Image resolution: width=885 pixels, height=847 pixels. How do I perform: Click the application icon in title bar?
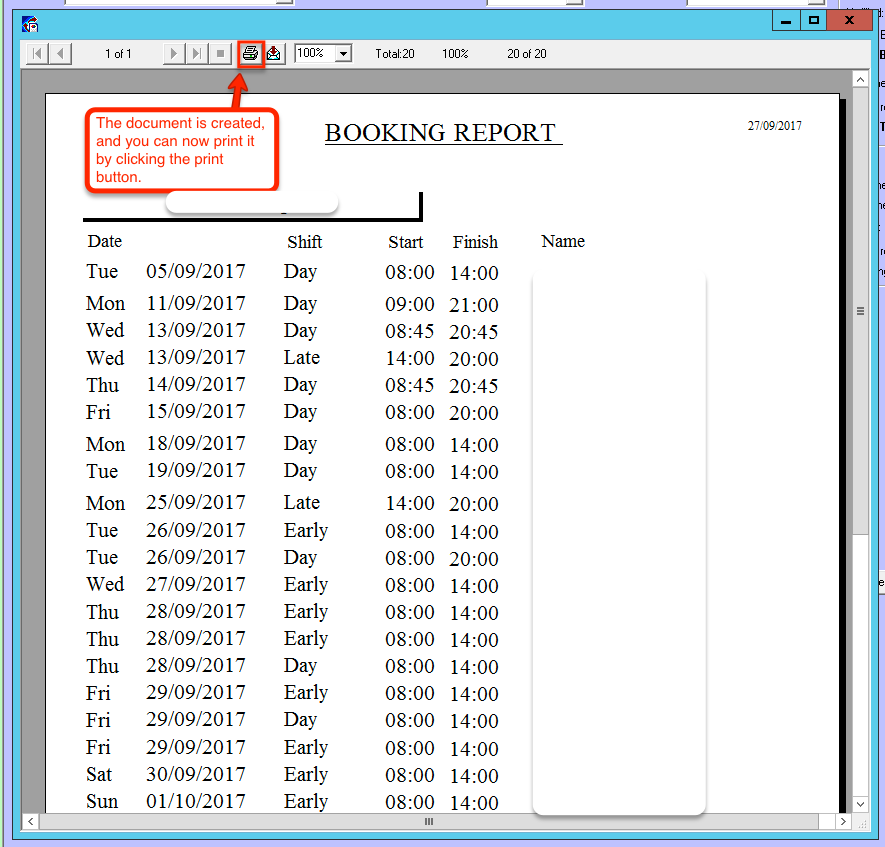[x=31, y=22]
